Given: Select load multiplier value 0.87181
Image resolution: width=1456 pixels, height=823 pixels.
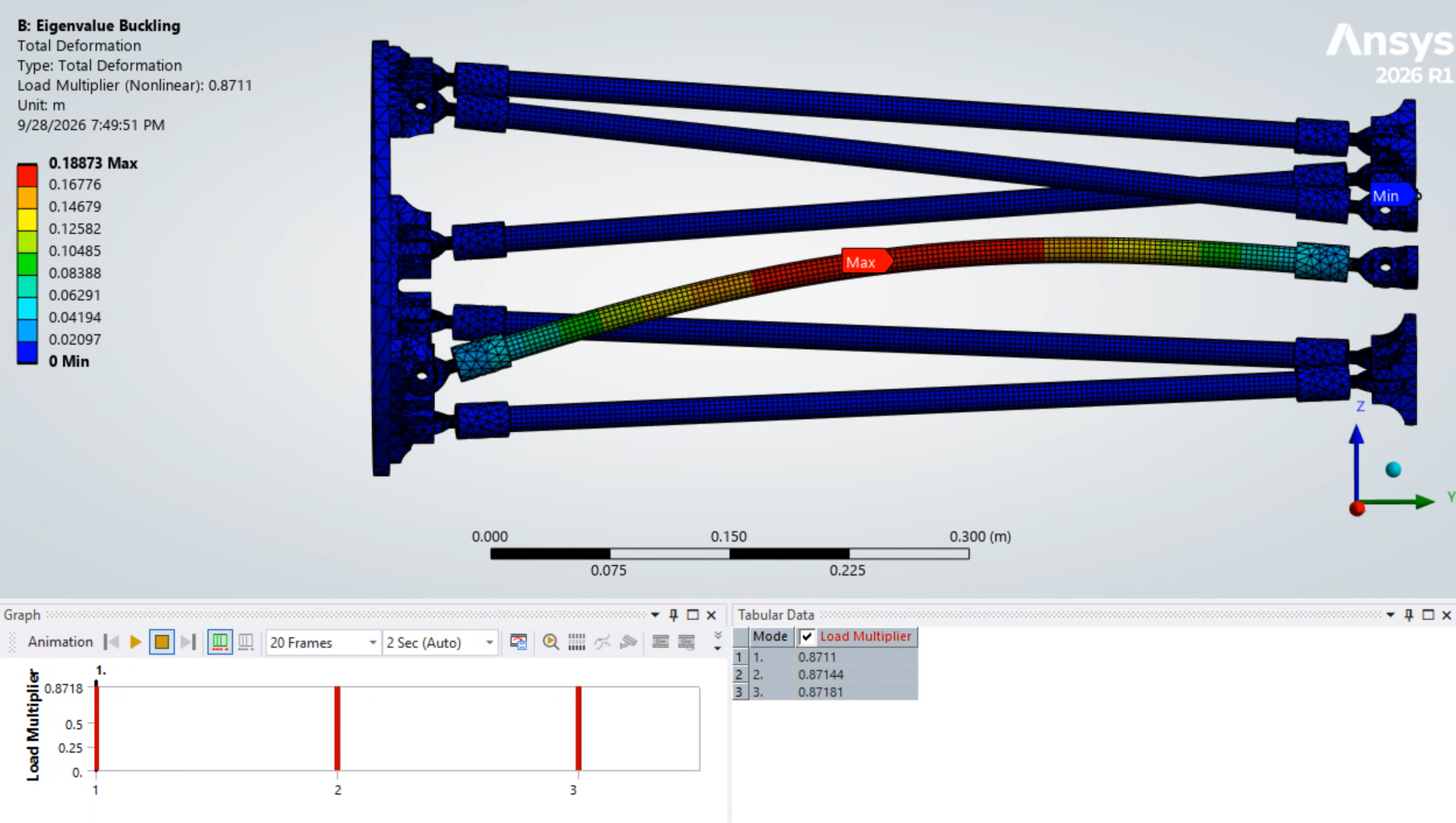Looking at the screenshot, I should pos(820,692).
